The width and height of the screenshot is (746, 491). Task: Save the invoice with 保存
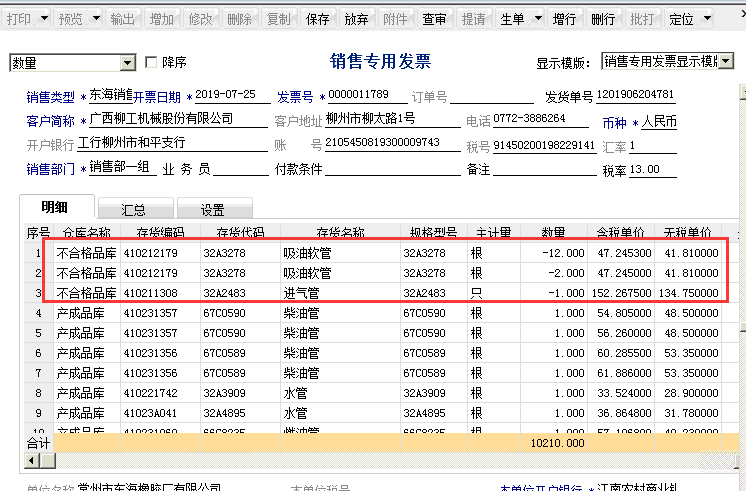[x=317, y=19]
